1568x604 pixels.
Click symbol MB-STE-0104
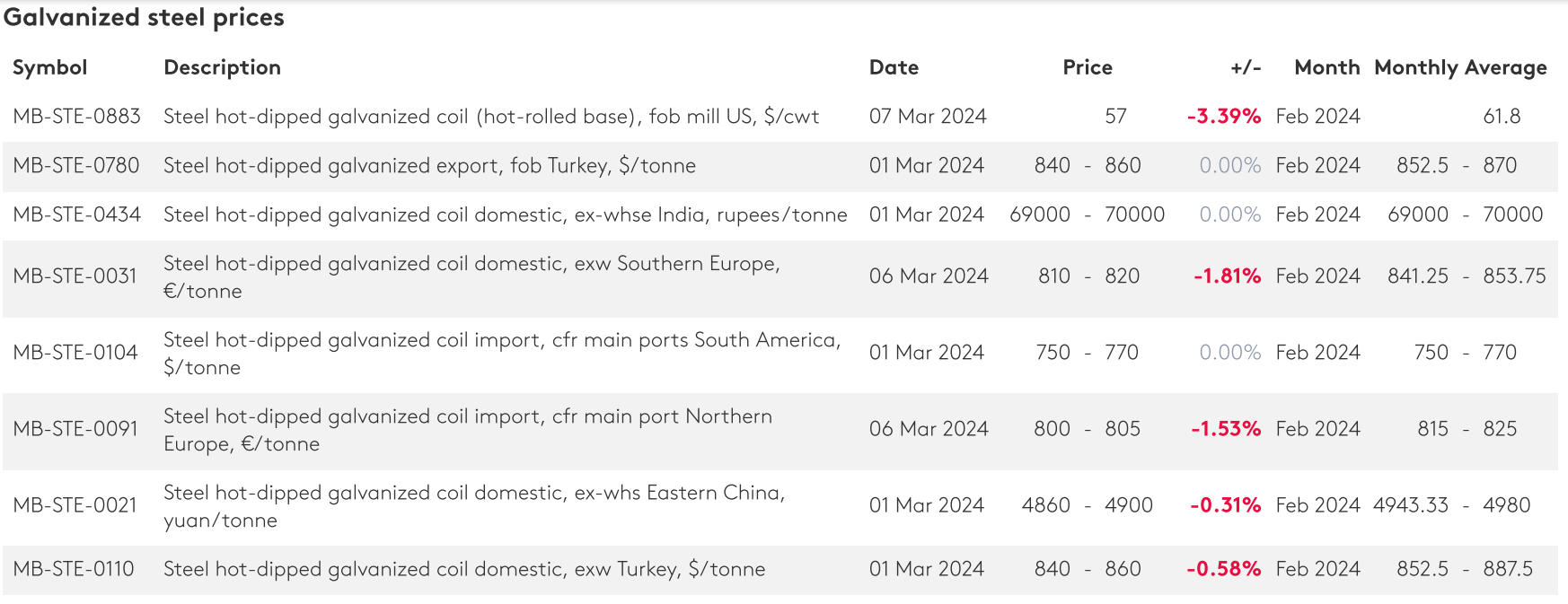click(75, 353)
